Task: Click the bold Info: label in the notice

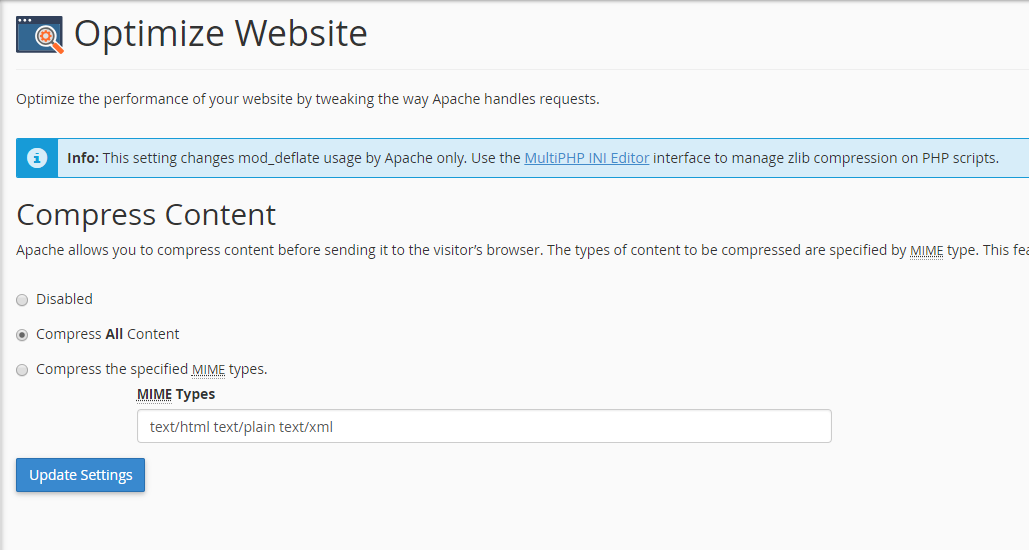Action: pos(83,158)
